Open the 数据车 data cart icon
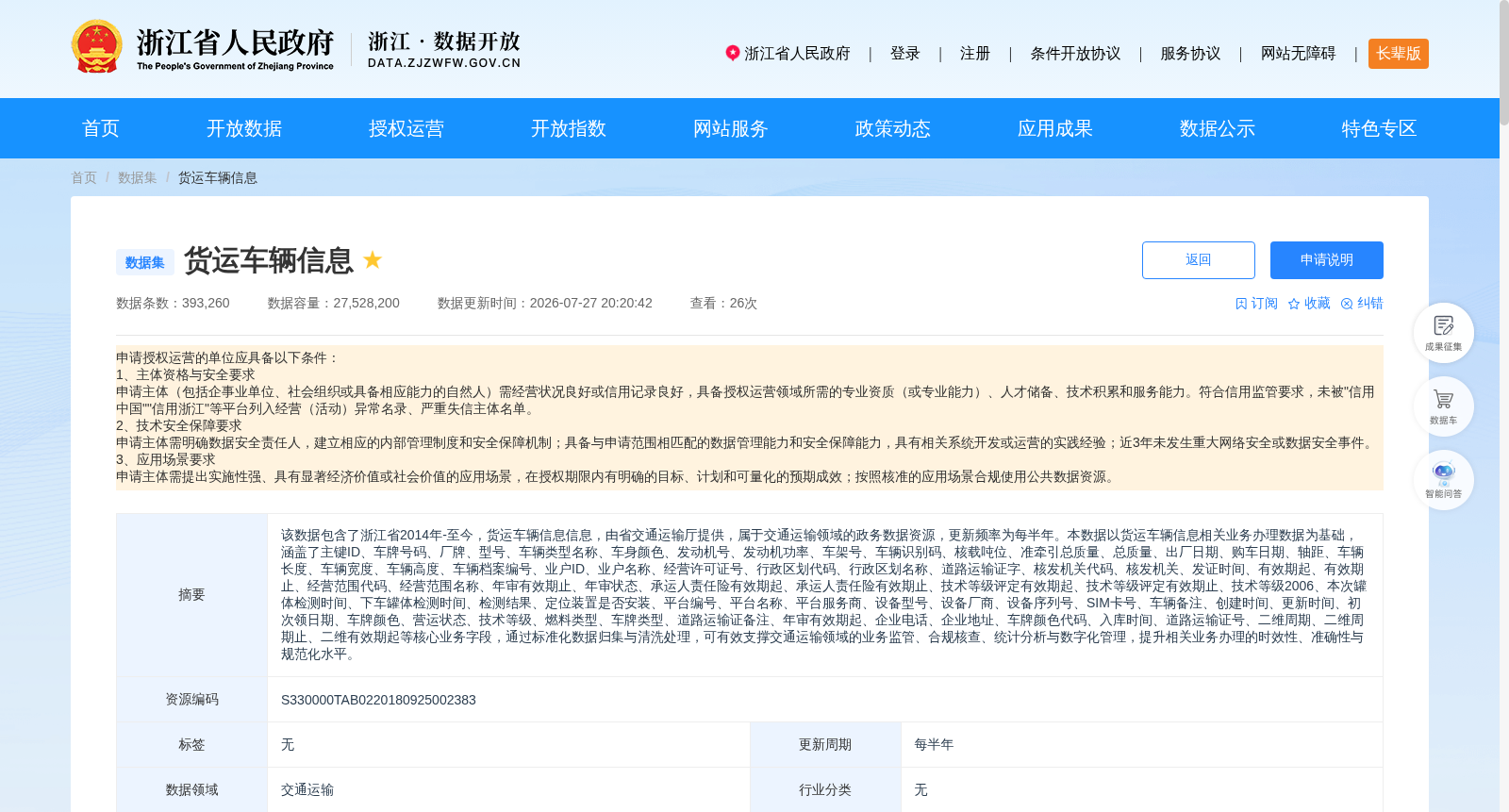The height and width of the screenshot is (812, 1509). click(x=1443, y=406)
